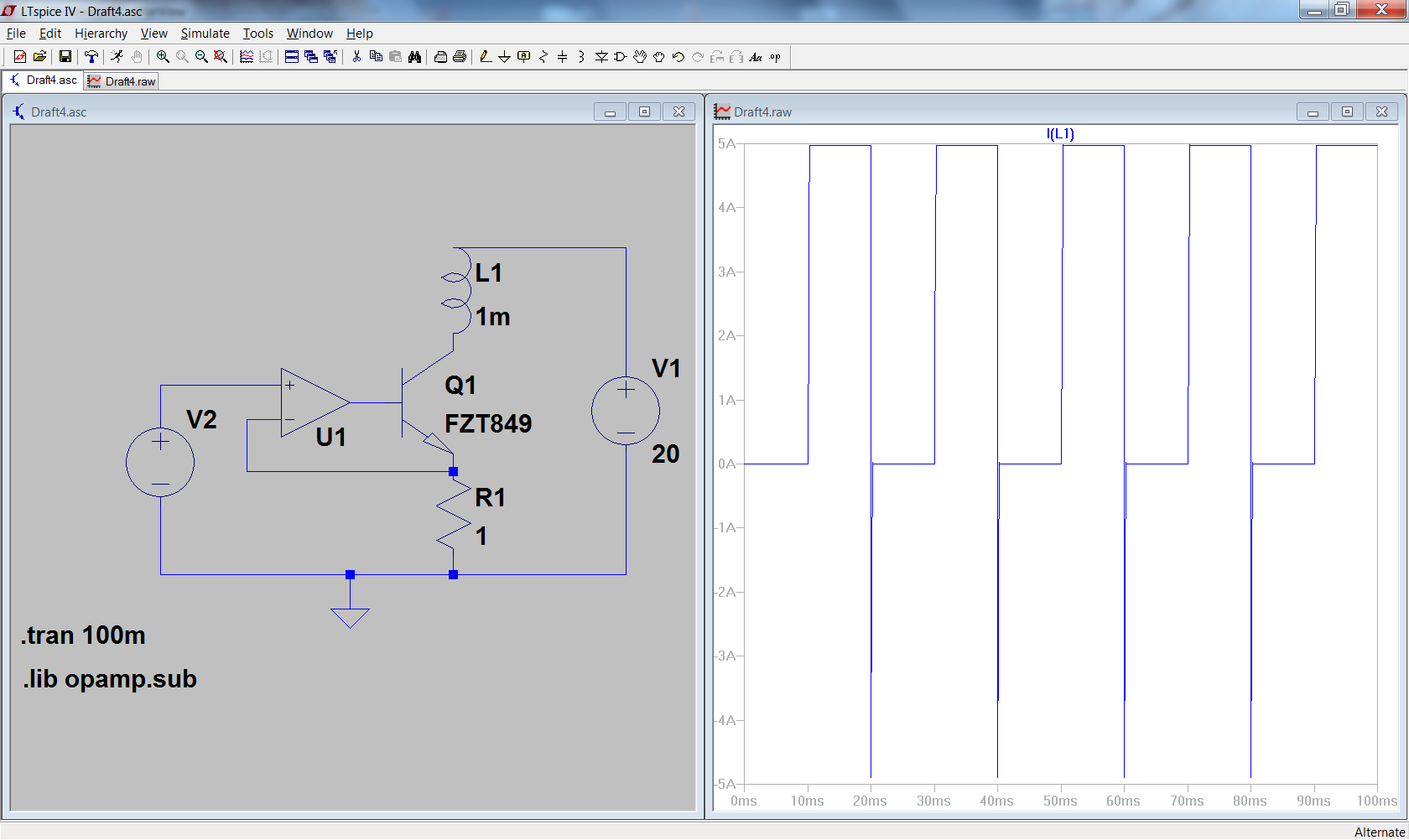The image size is (1409, 840).
Task: Click the Undo arrow
Action: 679,57
